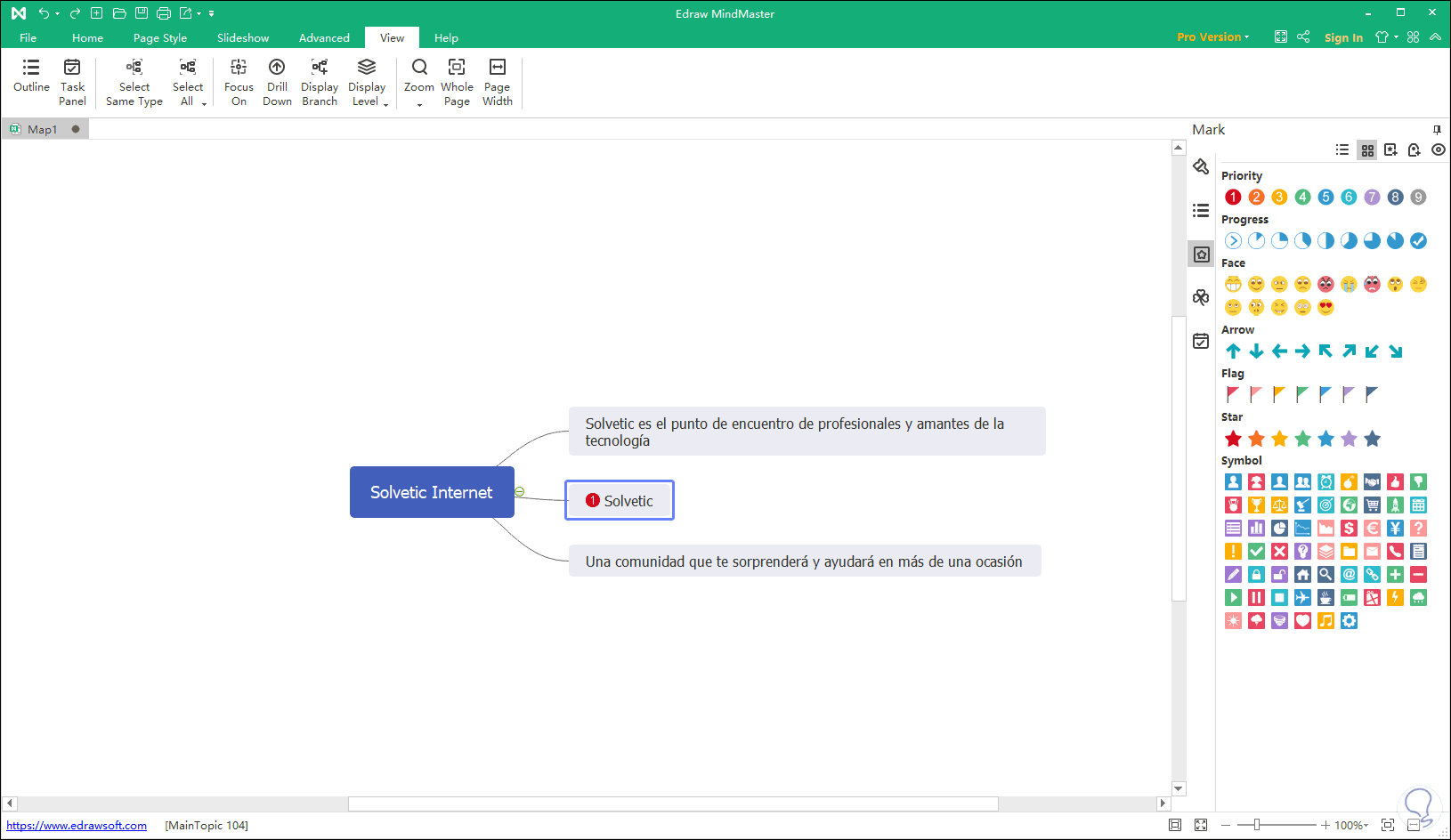1451x840 pixels.
Task: Switch to the Advanced tab
Action: point(324,37)
